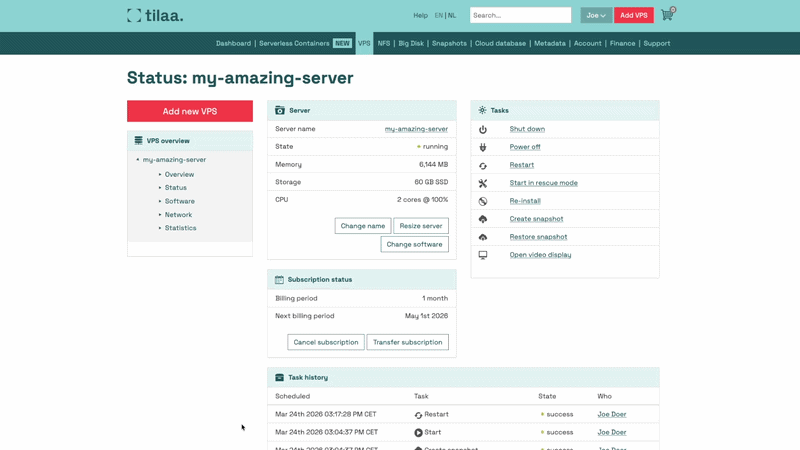This screenshot has height=450, width=800.
Task: Go to Cloud database tab
Action: (500, 43)
